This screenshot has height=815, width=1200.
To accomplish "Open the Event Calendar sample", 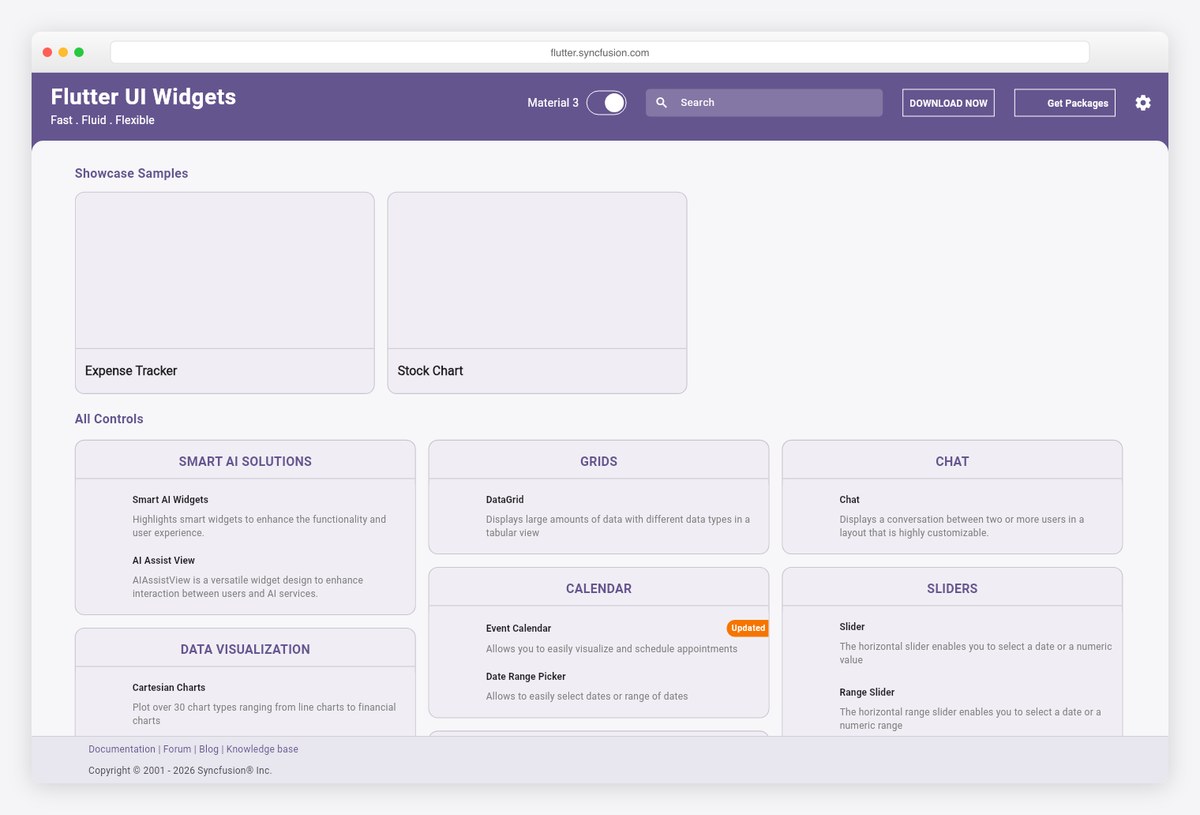I will click(598, 638).
